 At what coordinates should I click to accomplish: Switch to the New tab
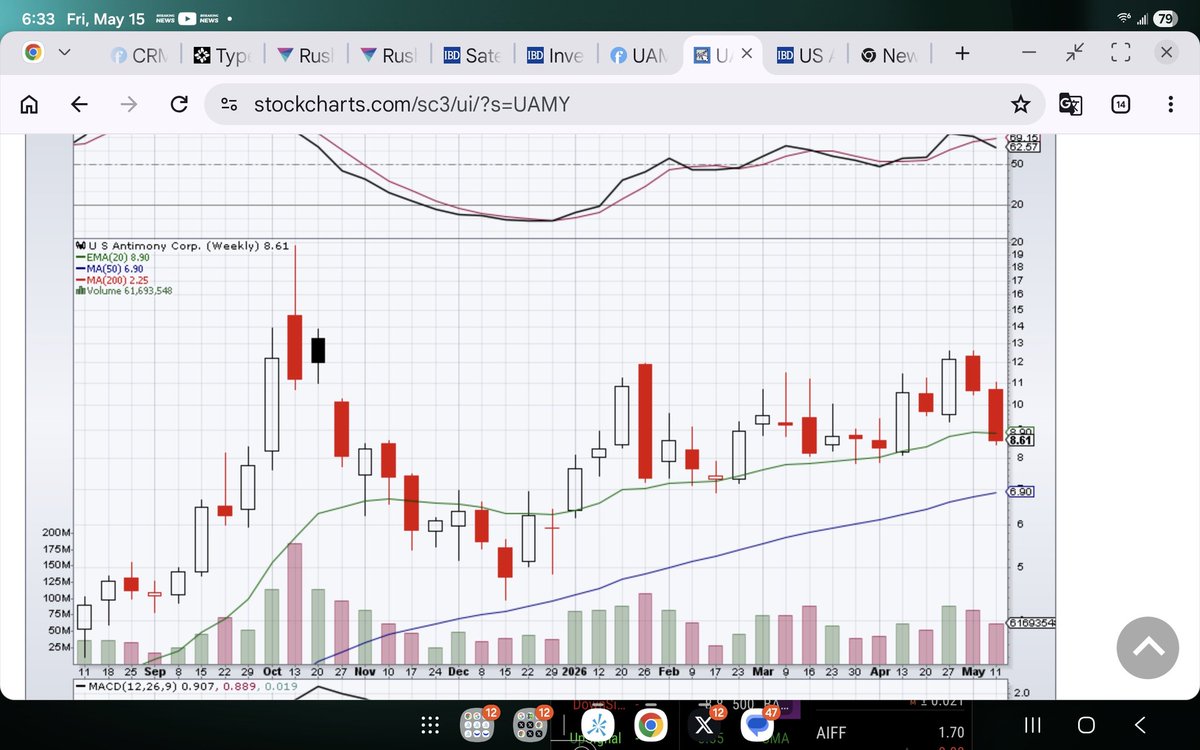pos(889,56)
